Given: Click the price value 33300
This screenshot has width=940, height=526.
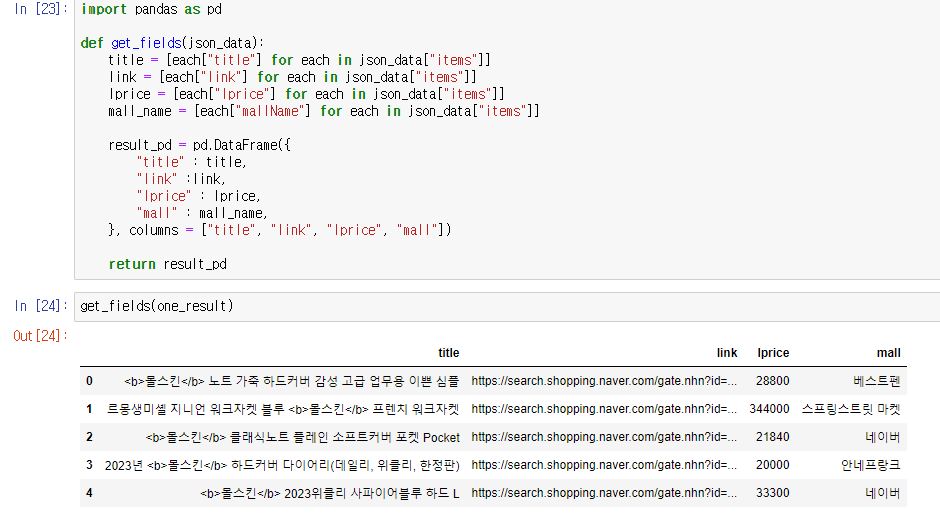Looking at the screenshot, I should (x=772, y=493).
